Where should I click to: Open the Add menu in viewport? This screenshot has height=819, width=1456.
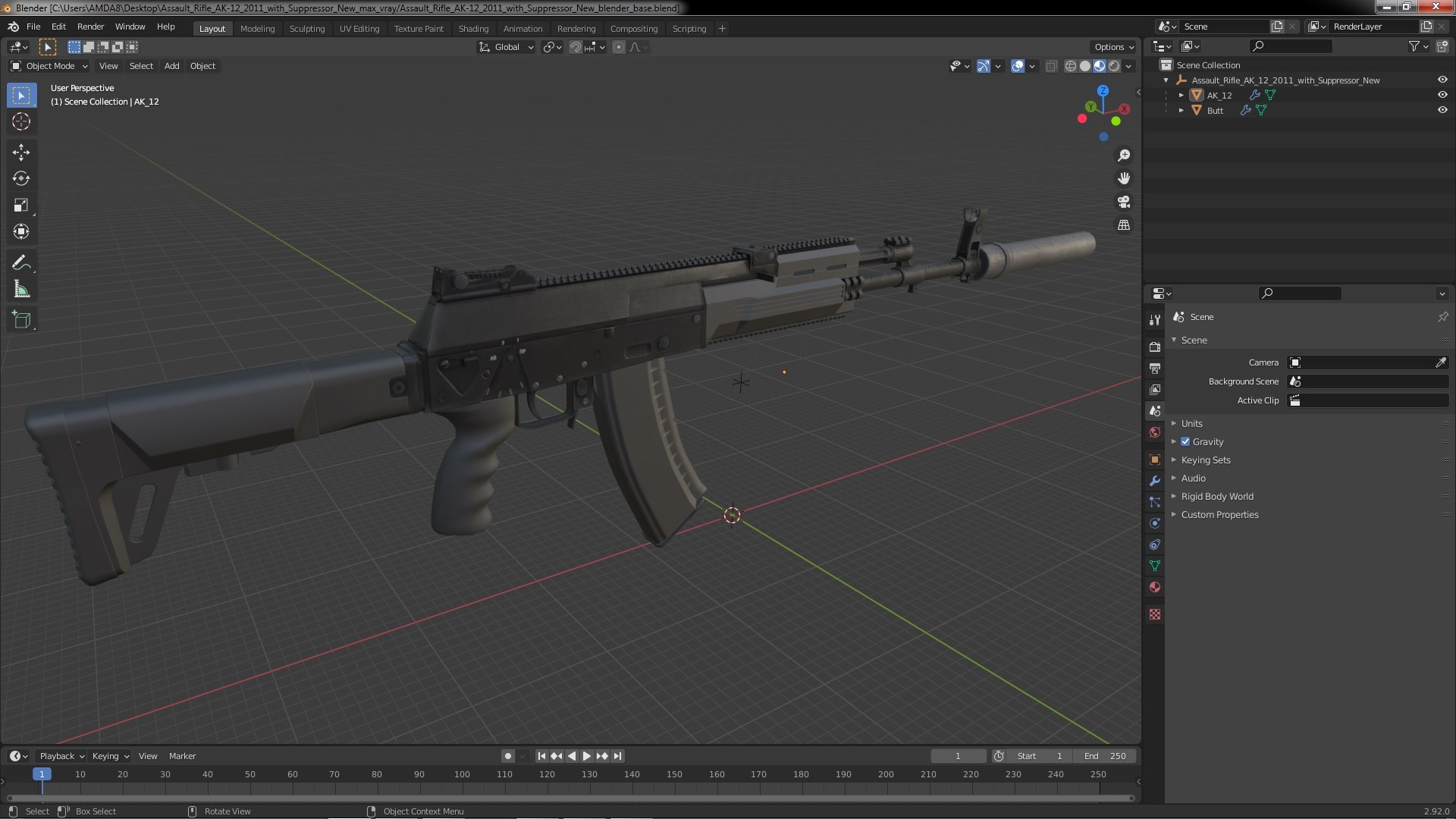(172, 66)
